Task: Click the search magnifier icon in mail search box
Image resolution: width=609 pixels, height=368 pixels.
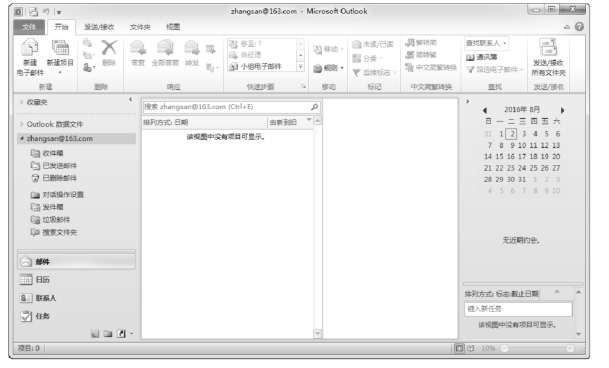Action: (314, 106)
